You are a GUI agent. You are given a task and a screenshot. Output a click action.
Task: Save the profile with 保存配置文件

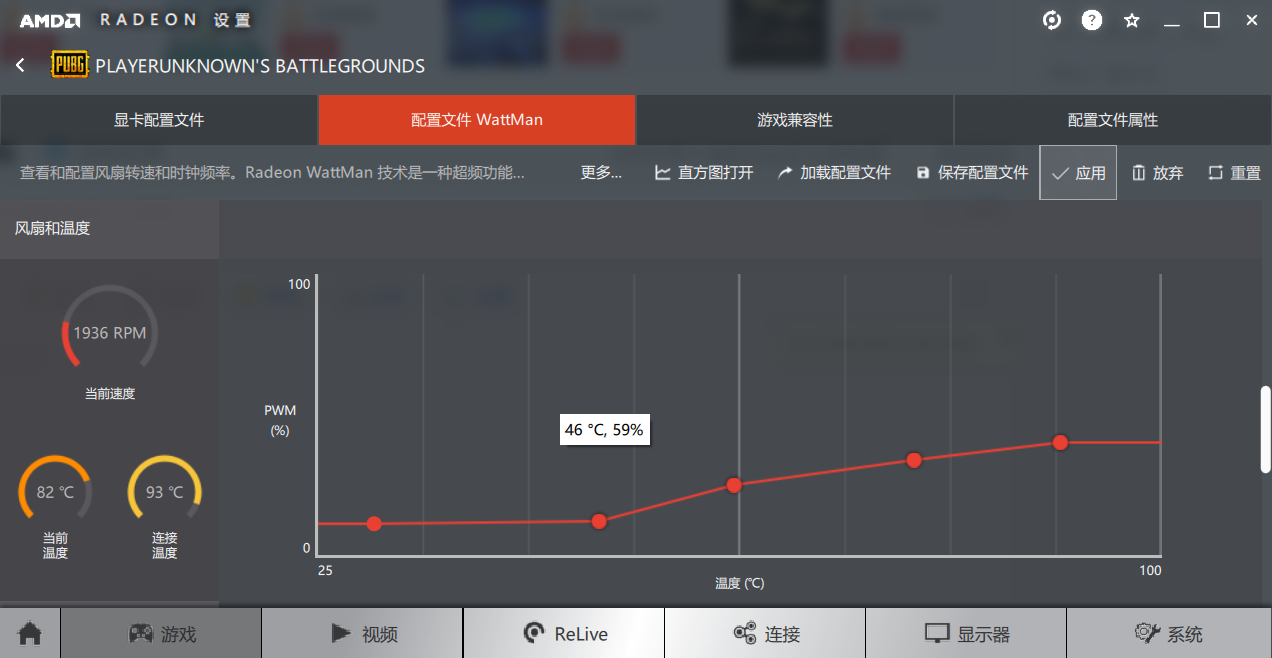coord(972,173)
